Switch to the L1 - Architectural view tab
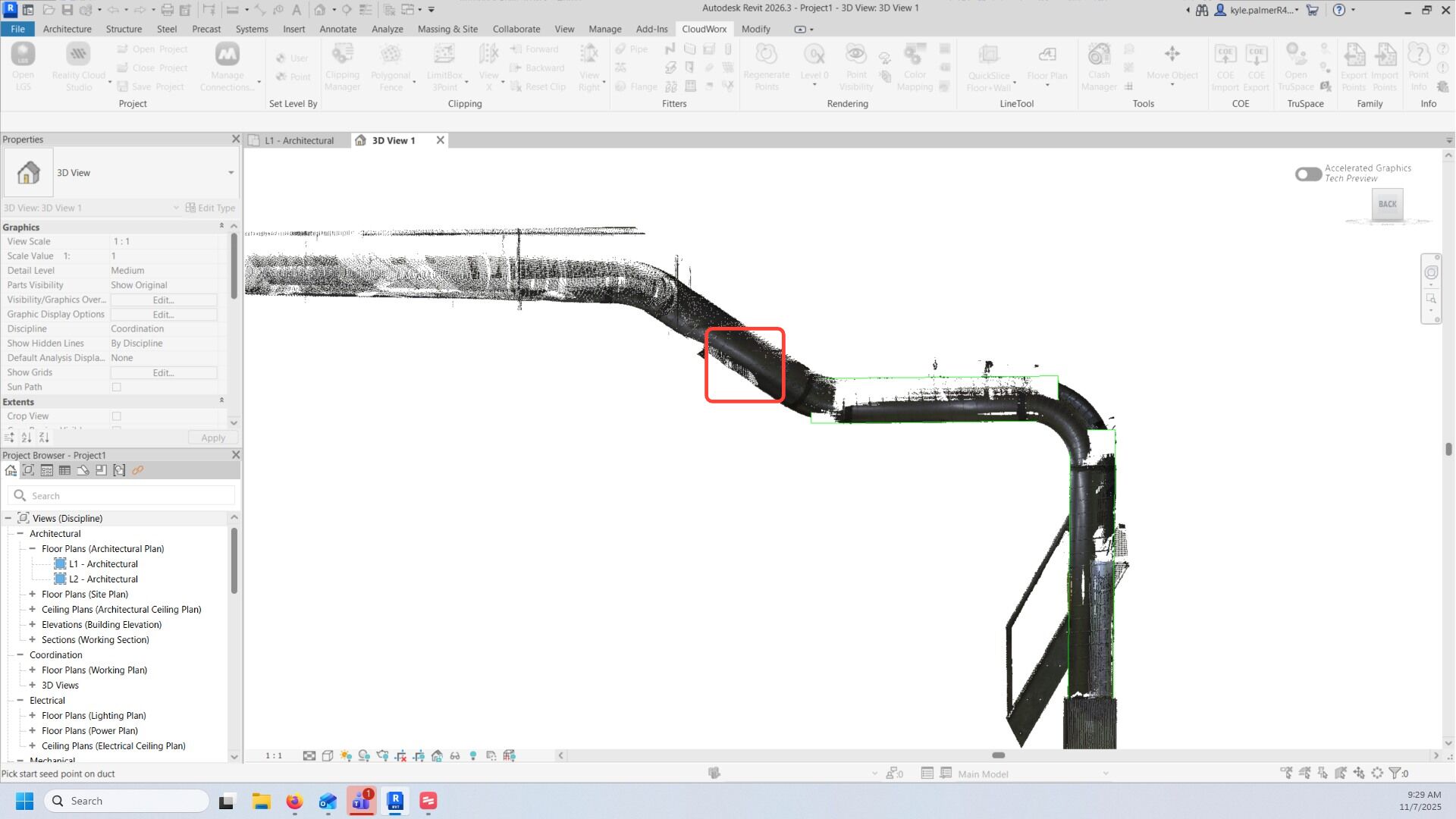Screen dimensions: 1456x819 click(299, 140)
